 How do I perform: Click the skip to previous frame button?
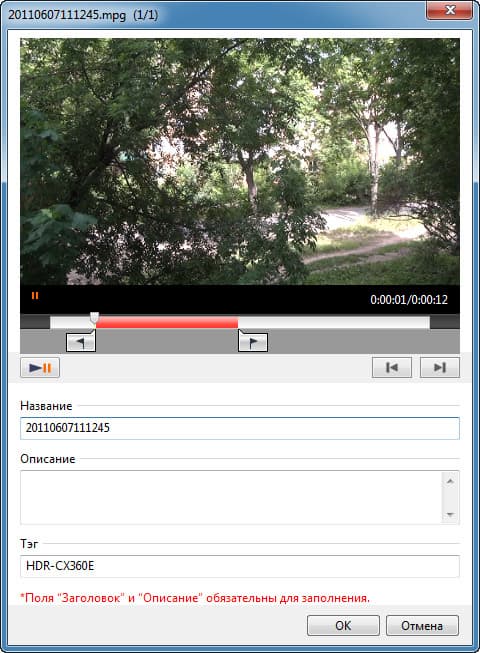pos(392,367)
